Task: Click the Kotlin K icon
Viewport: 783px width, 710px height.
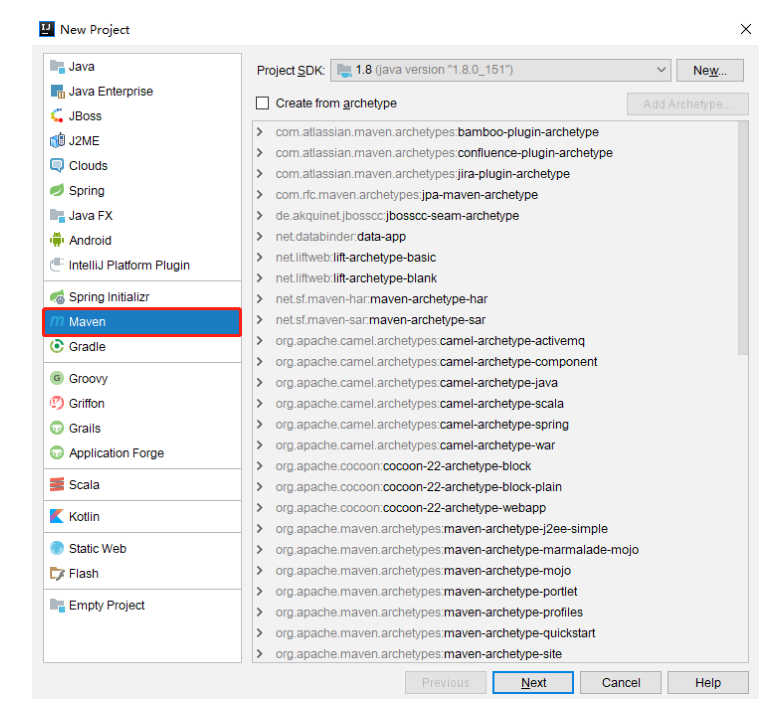Action: (57, 517)
